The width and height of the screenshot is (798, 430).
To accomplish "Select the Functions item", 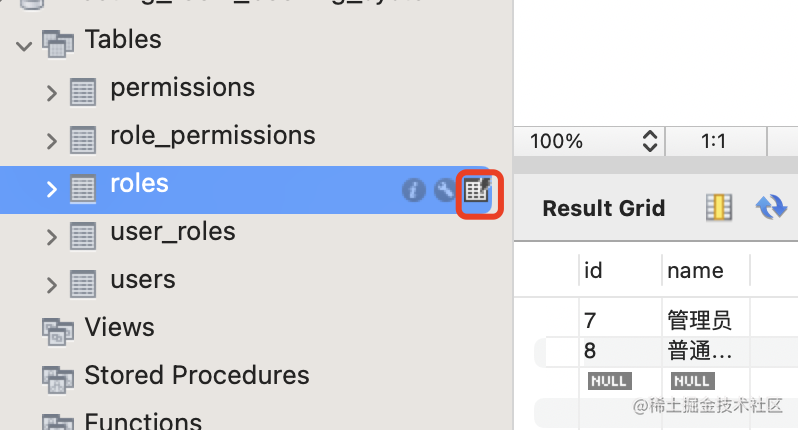I will click(142, 422).
